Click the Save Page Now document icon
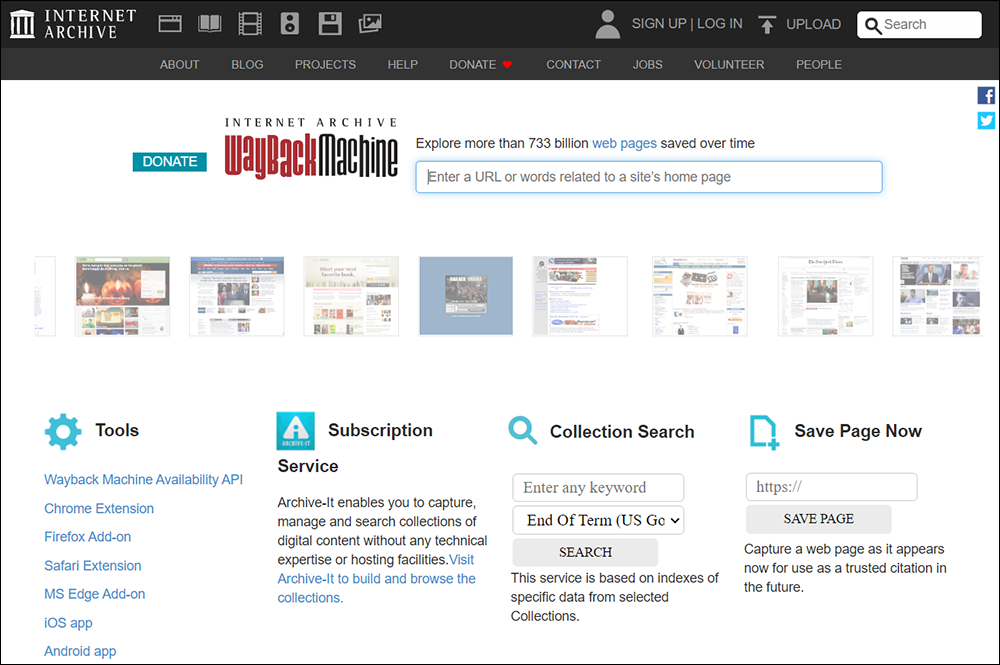1000x665 pixels. (x=764, y=432)
